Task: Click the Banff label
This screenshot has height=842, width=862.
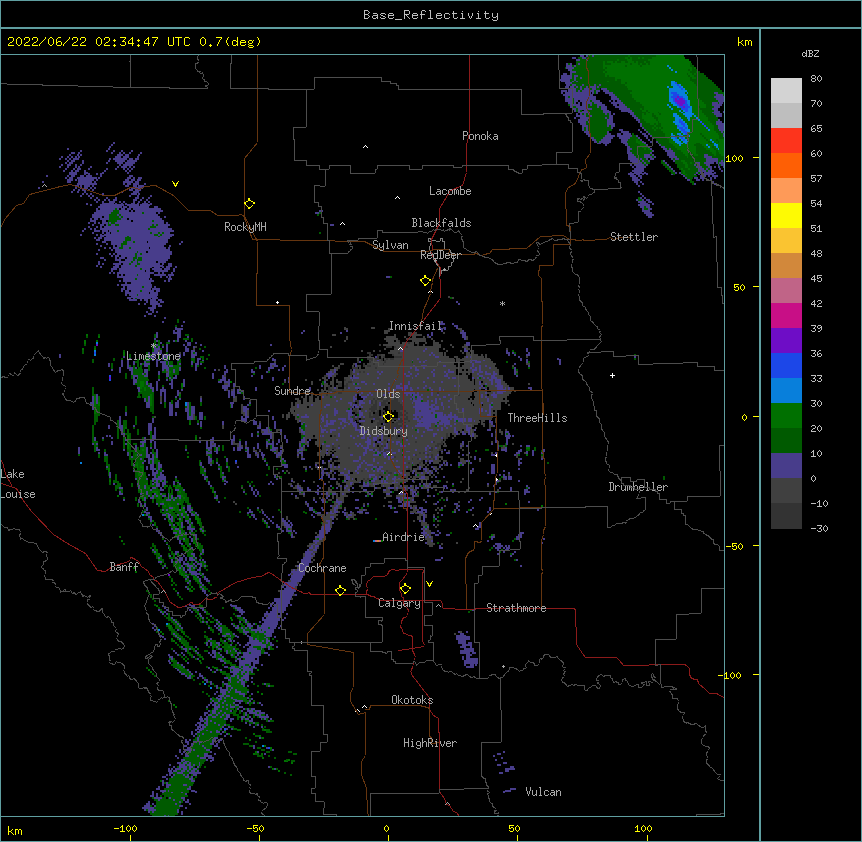Action: 124,567
